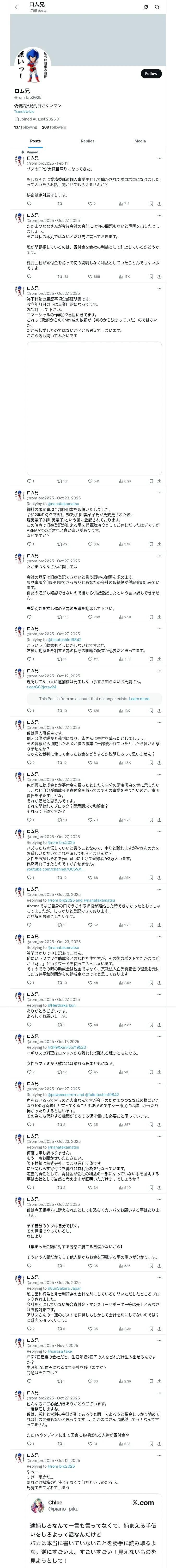Switch to the Replies tab
Screen dimensions: 176x1568
[x=87, y=141]
